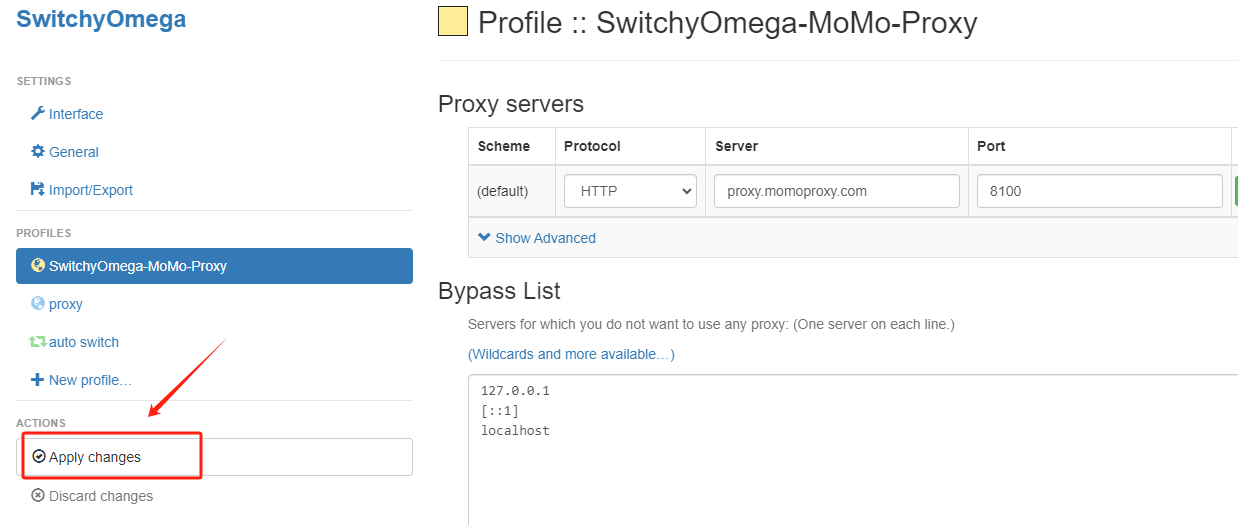Viewport: 1238px width, 525px height.
Task: Click the circled X Discard changes icon
Action: [38, 496]
